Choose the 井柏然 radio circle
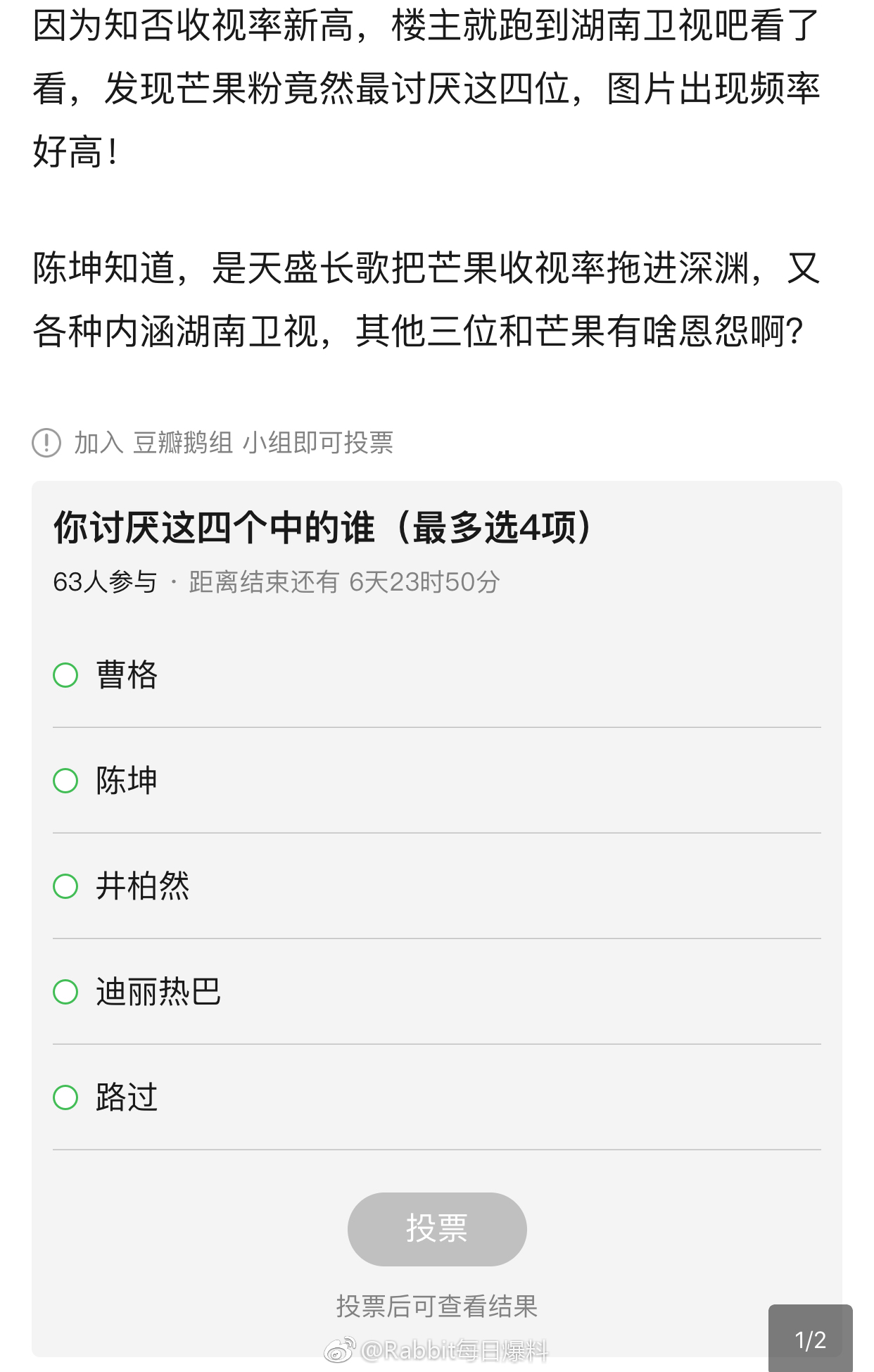The width and height of the screenshot is (874, 1372). (65, 886)
